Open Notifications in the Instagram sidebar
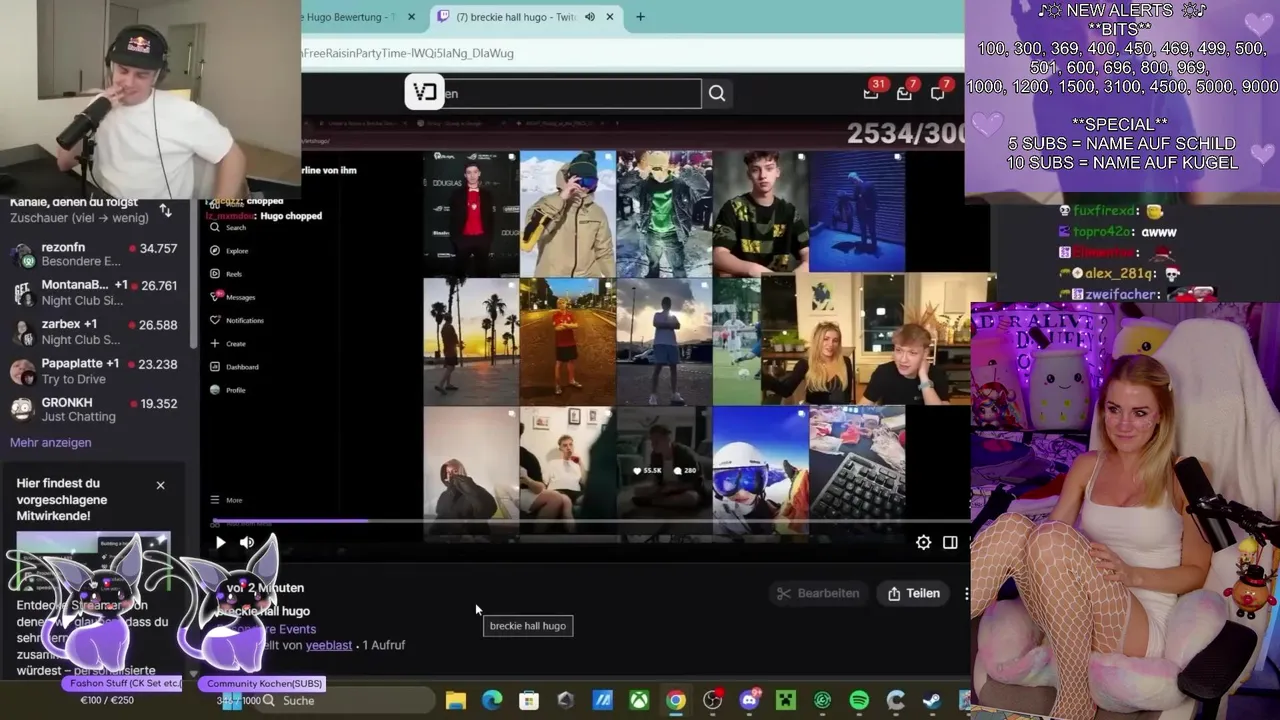This screenshot has width=1280, height=720. (236, 320)
